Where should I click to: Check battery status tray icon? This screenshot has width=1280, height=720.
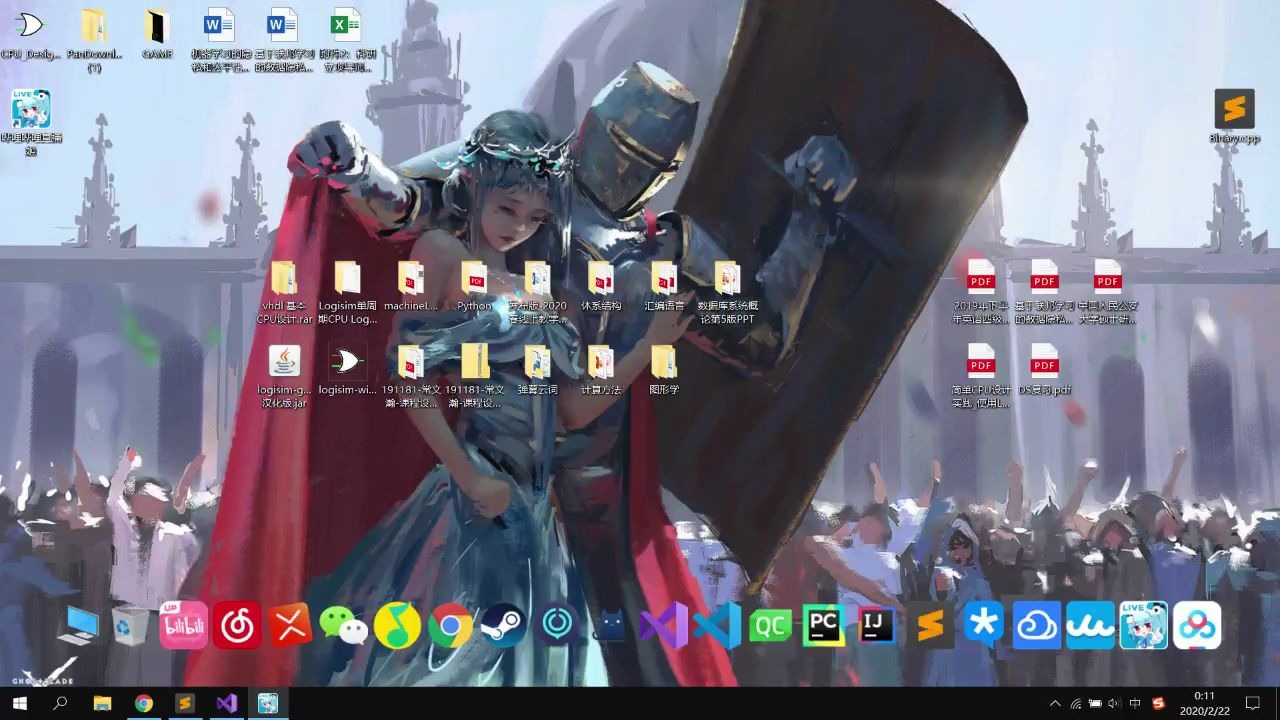[x=1094, y=703]
